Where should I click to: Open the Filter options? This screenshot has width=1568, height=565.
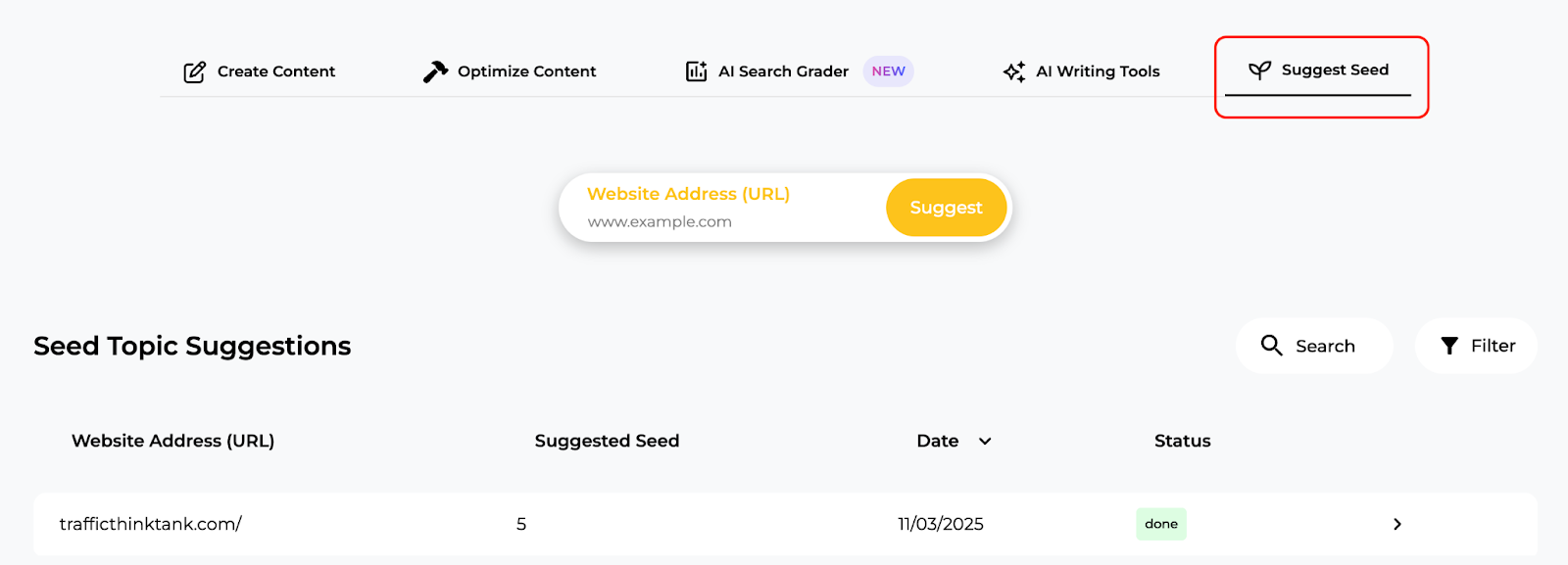click(x=1475, y=345)
